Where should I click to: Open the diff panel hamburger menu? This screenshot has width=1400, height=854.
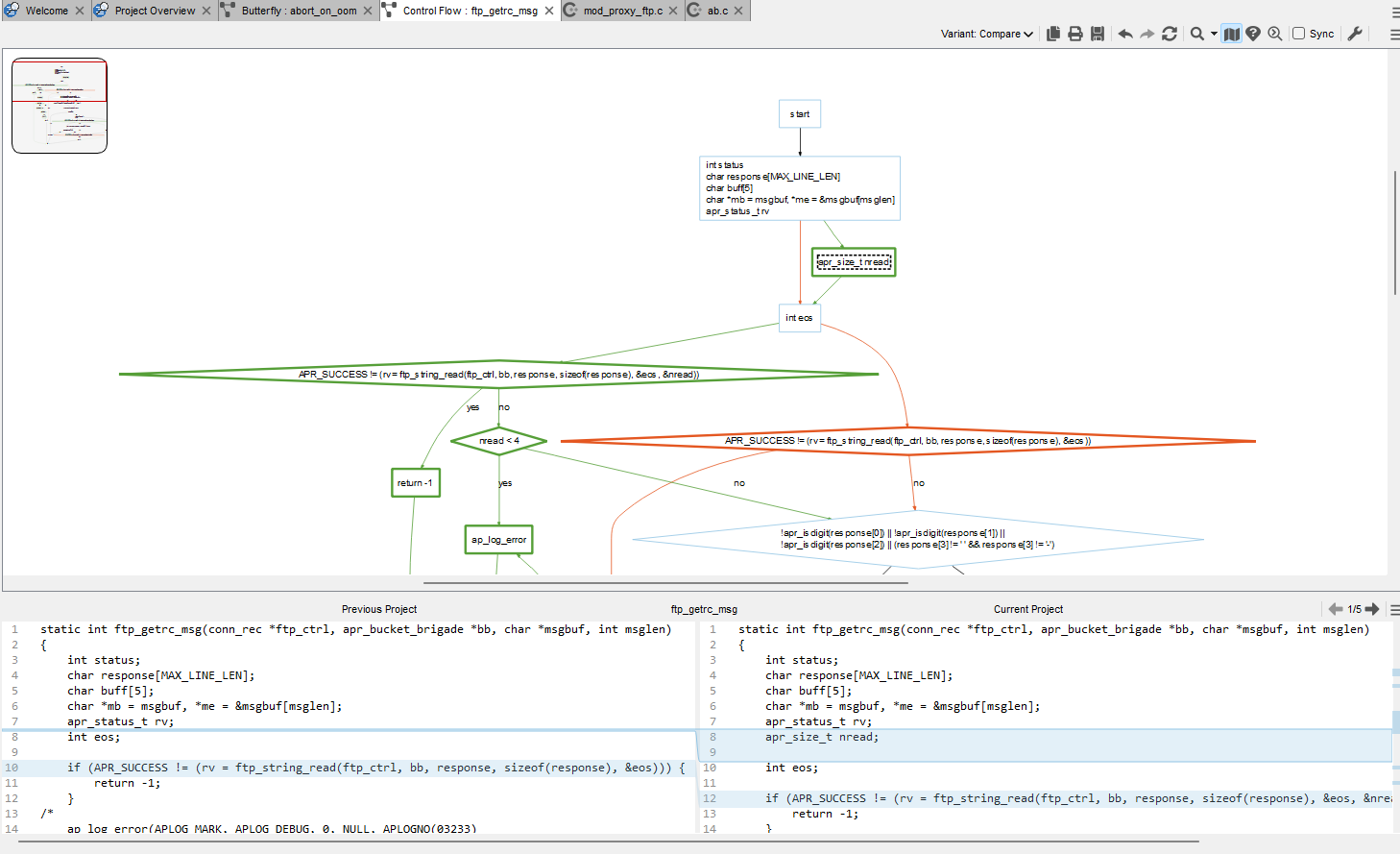point(1394,609)
